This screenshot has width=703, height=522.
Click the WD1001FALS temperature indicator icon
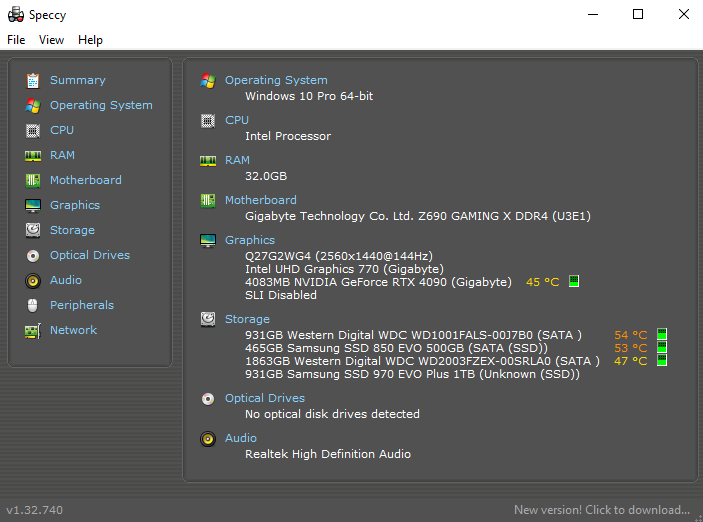(662, 334)
